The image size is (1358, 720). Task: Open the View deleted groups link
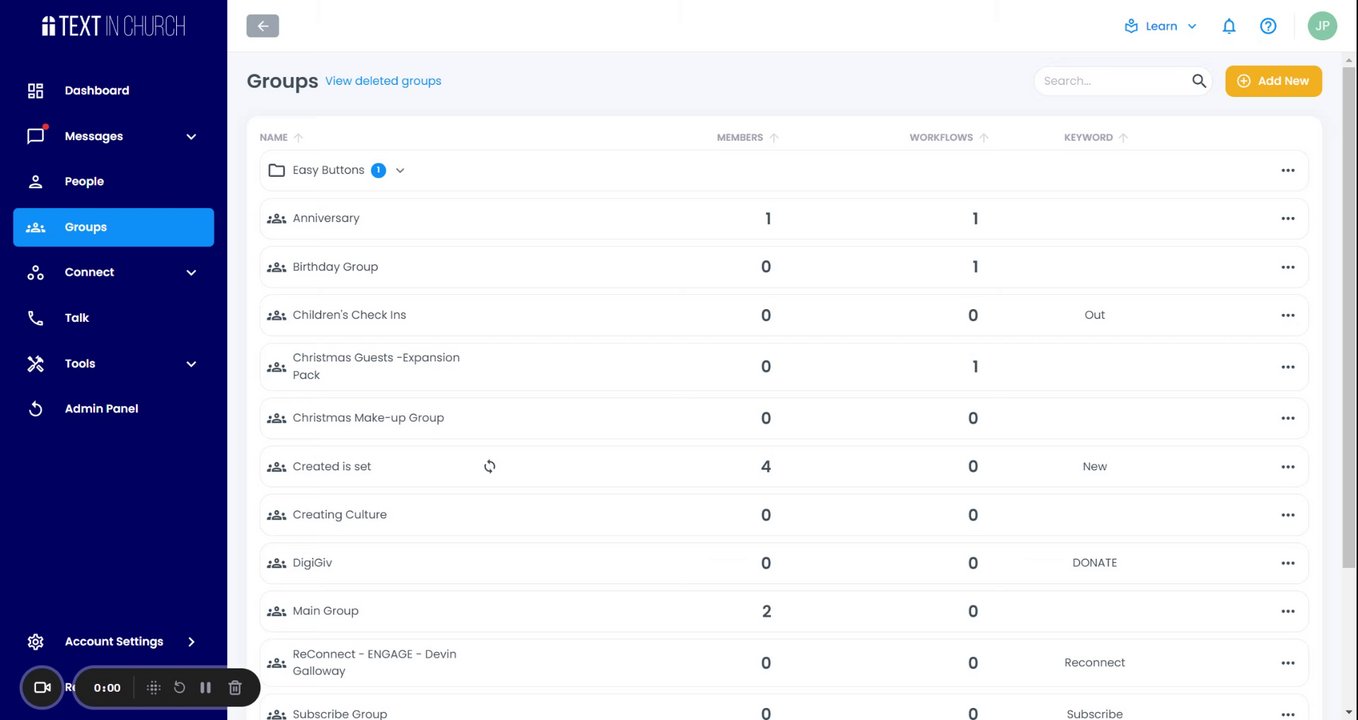(383, 81)
